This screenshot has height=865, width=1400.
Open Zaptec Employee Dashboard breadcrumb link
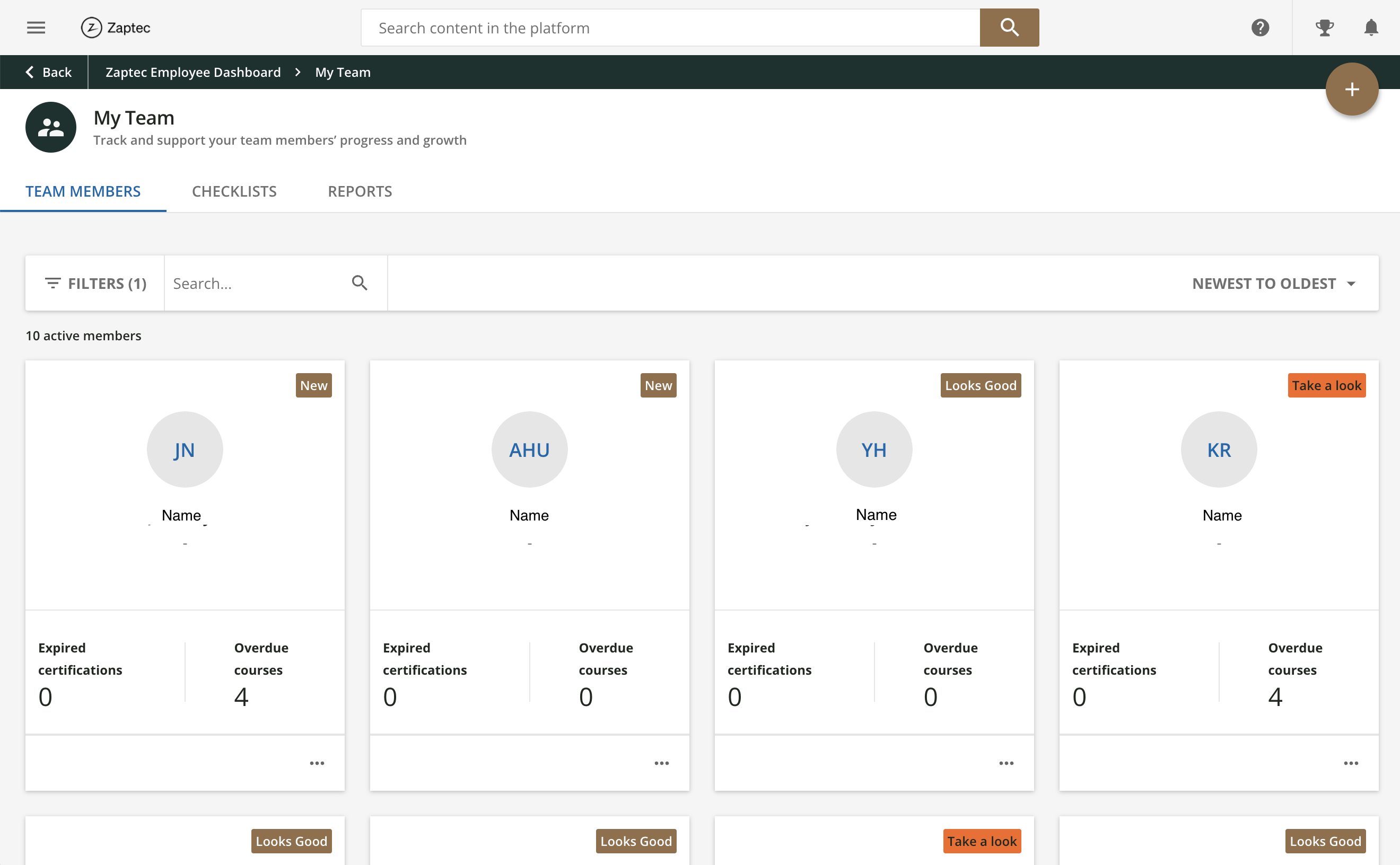click(193, 72)
